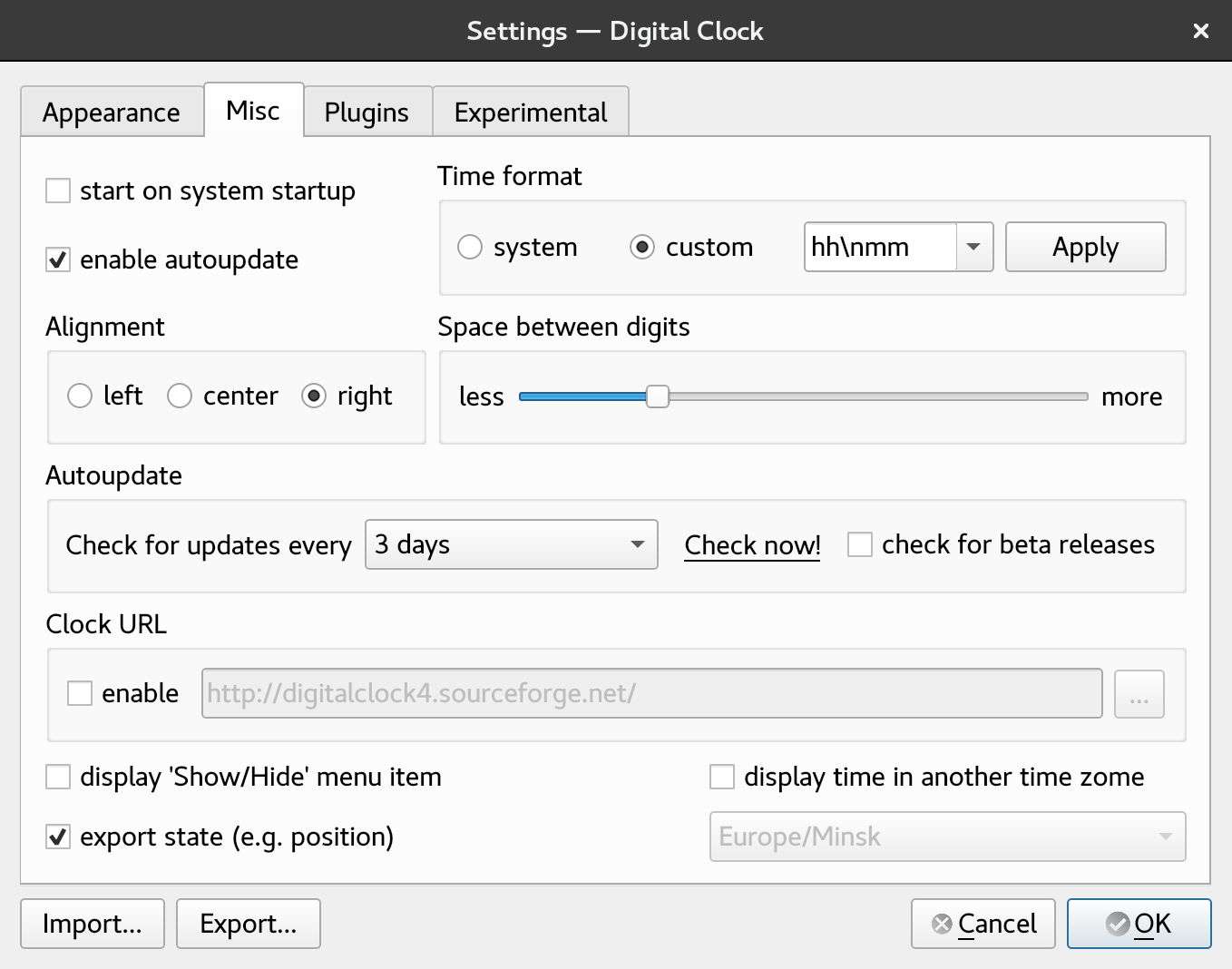The image size is (1232, 969).
Task: Choose left alignment
Action: click(80, 396)
